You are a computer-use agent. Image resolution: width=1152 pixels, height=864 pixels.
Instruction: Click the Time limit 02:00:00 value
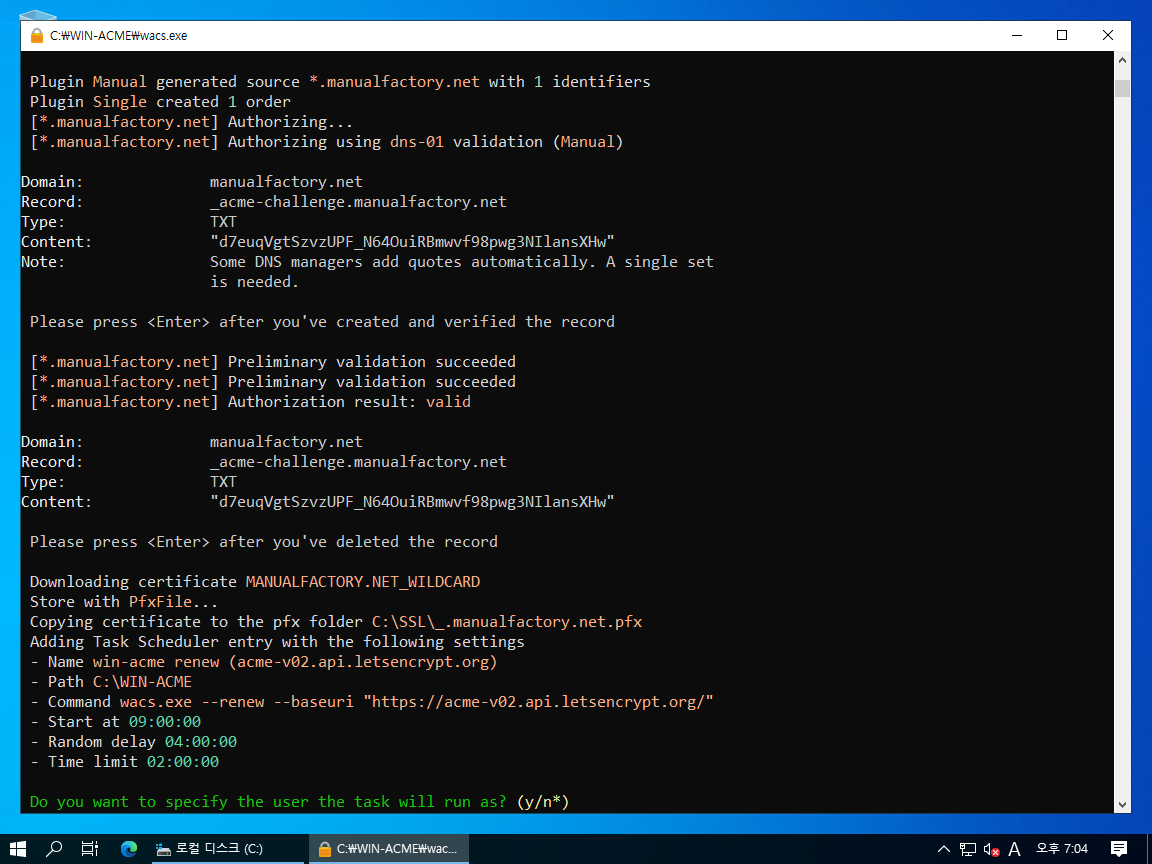coord(182,762)
